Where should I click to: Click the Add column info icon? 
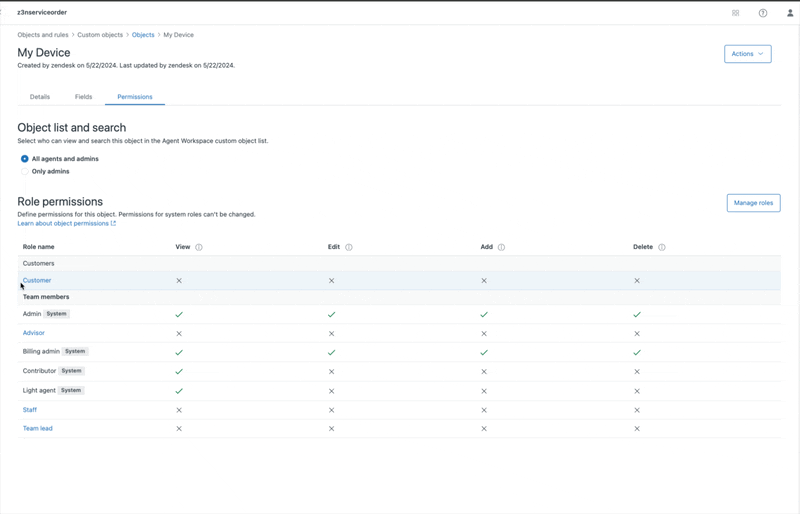point(502,247)
